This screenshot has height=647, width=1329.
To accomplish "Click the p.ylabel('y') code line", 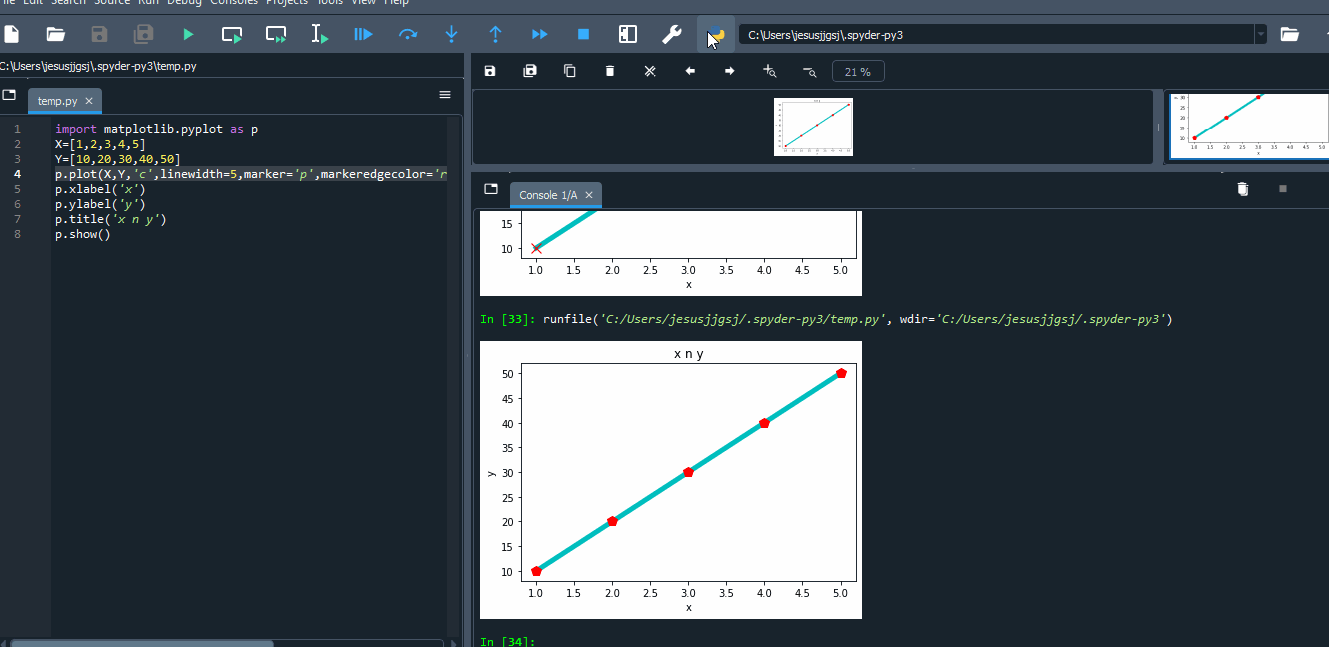I will pyautogui.click(x=100, y=204).
